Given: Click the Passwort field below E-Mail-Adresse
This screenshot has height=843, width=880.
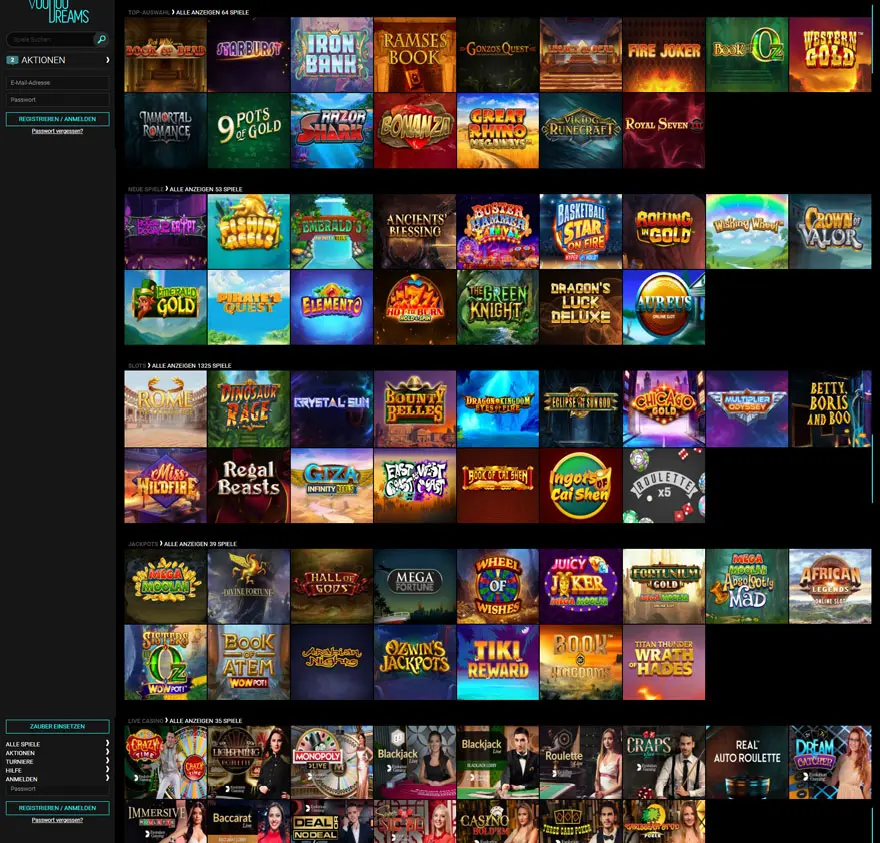Looking at the screenshot, I should 57,99.
